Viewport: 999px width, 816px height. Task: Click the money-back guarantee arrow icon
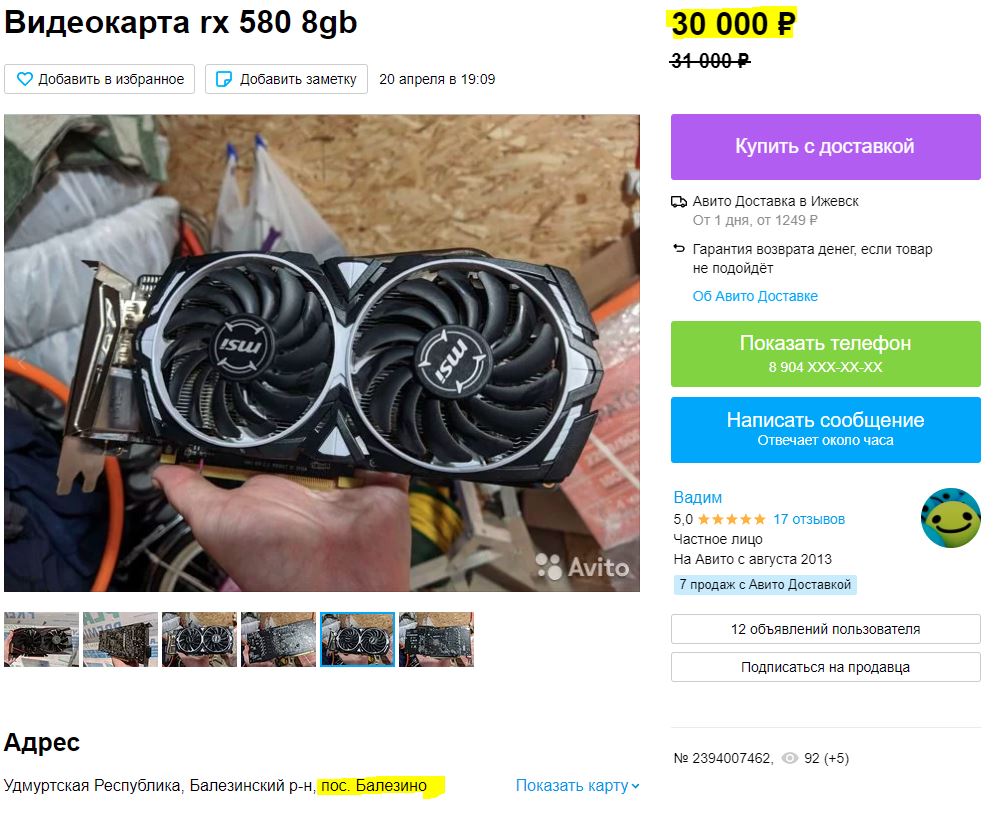[x=679, y=248]
